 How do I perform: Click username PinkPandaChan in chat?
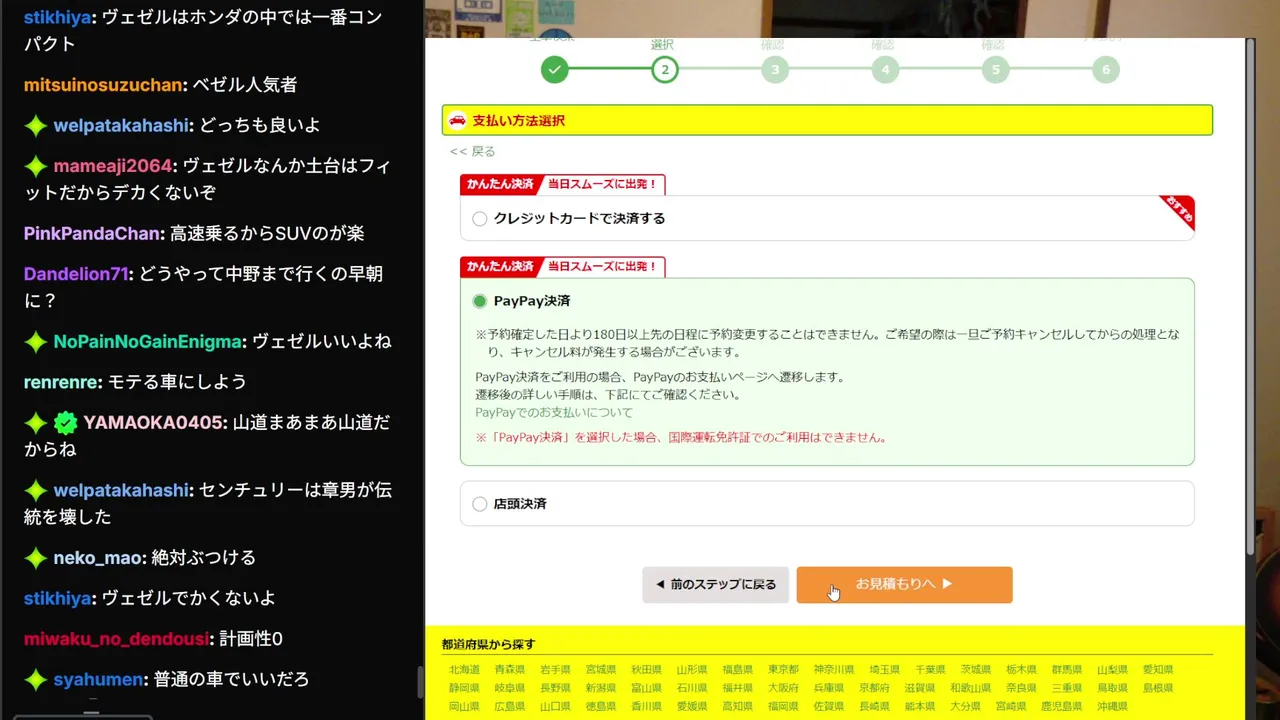[x=93, y=233]
